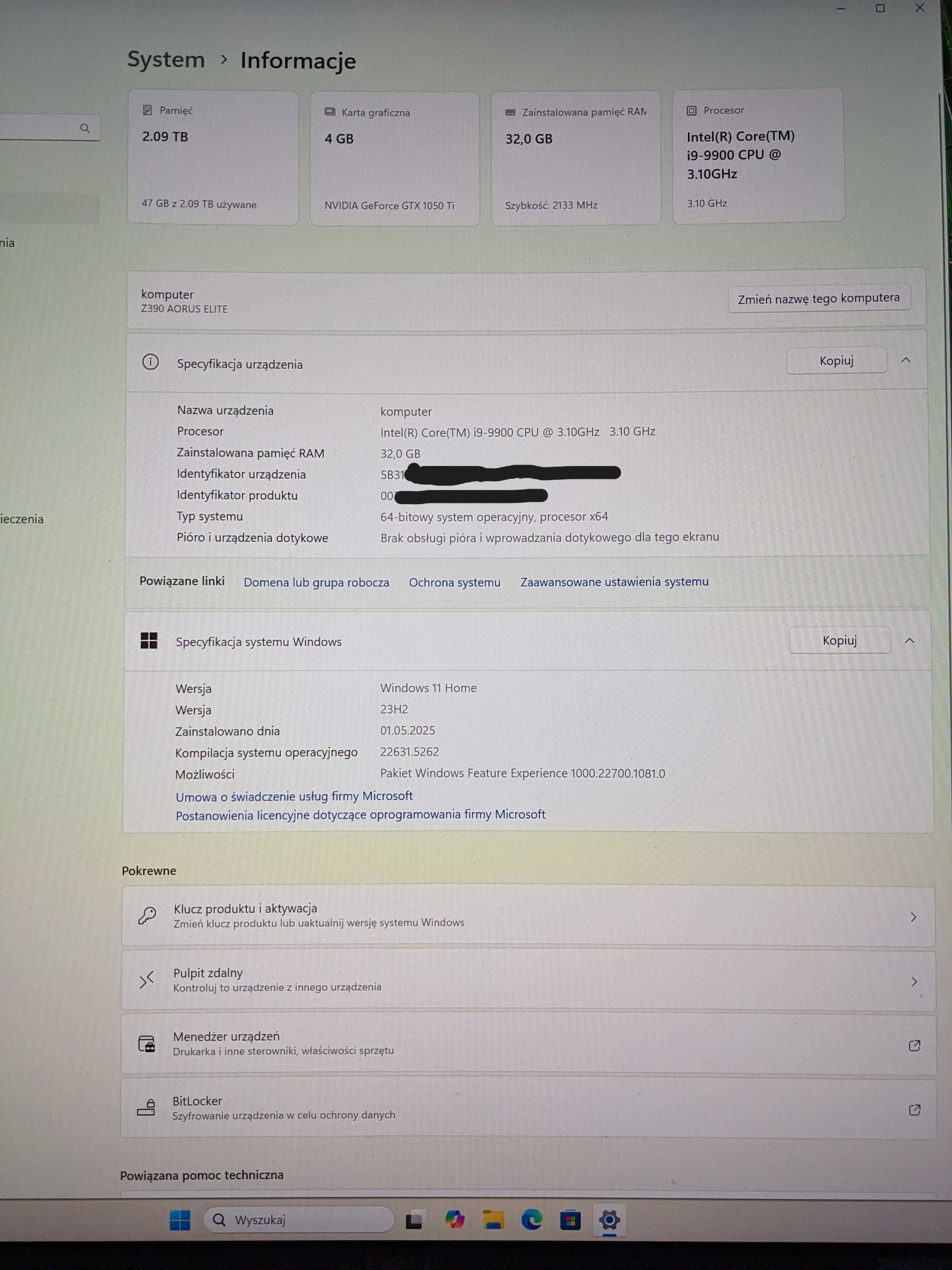Click the settings sidebar search field

pos(49,128)
